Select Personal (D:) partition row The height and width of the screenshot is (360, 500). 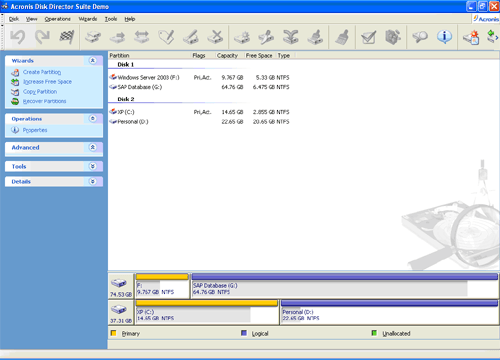pos(199,122)
